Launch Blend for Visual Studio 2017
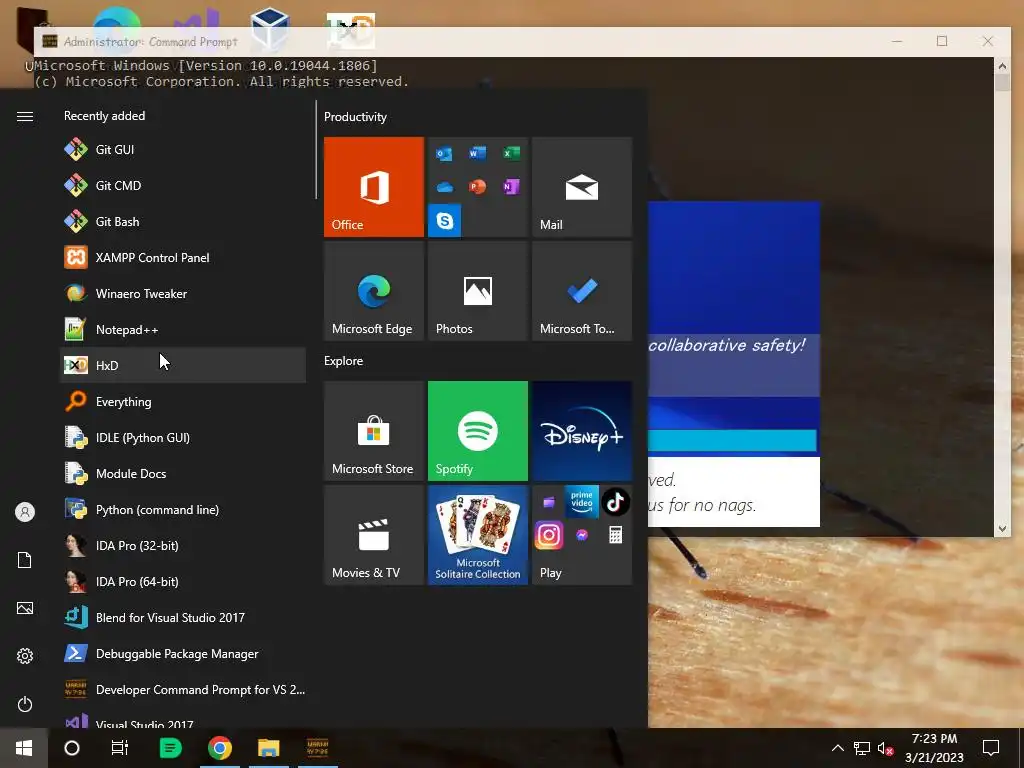This screenshot has width=1024, height=768. point(183,617)
